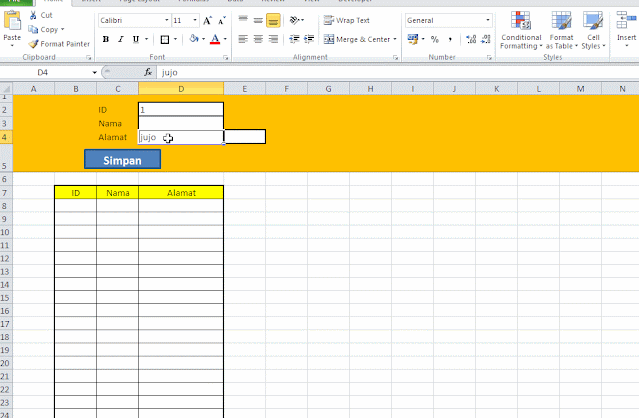Open the General number format dropdown

(488, 20)
